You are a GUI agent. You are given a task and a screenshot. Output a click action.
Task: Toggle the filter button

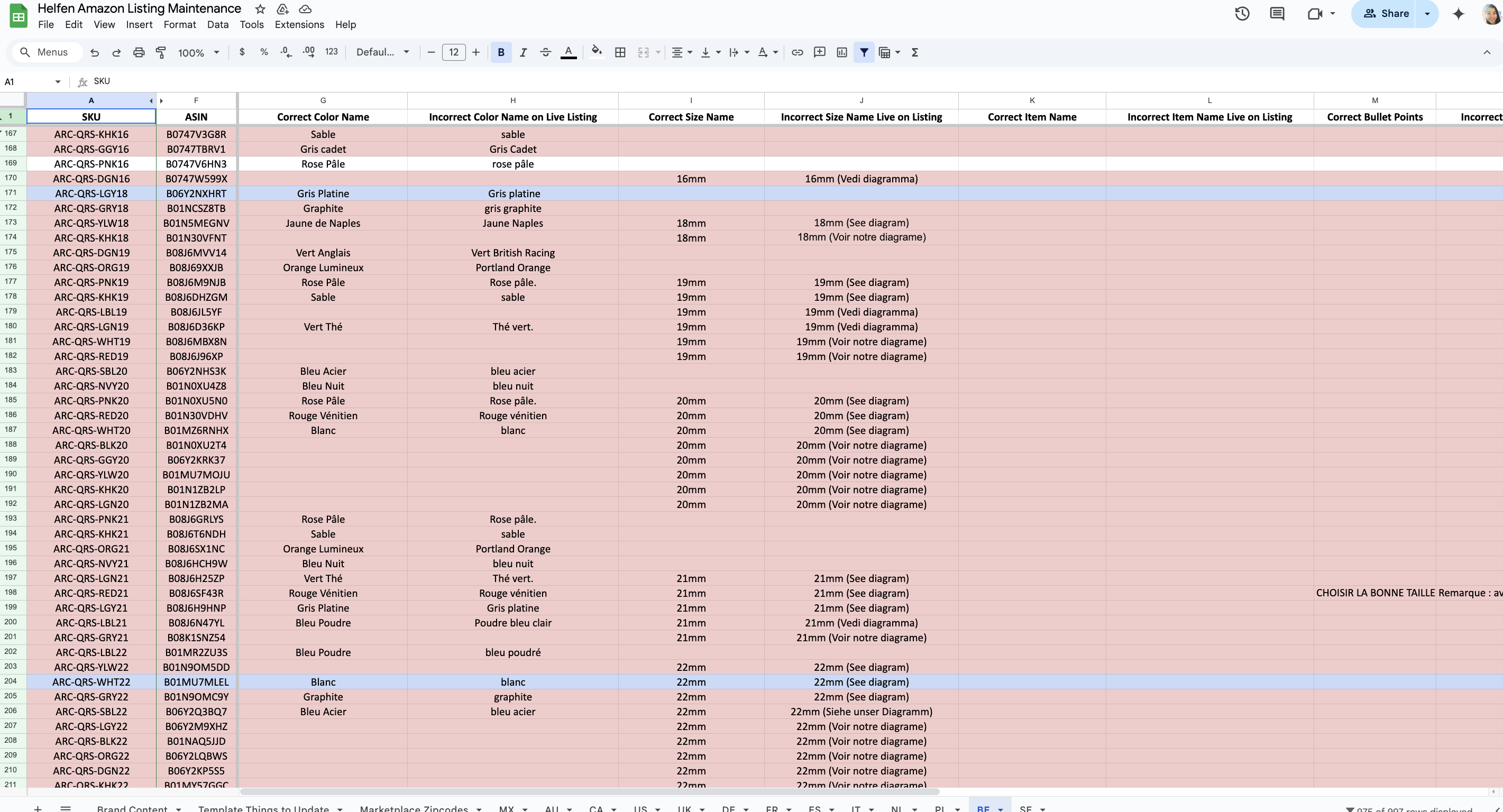(864, 52)
